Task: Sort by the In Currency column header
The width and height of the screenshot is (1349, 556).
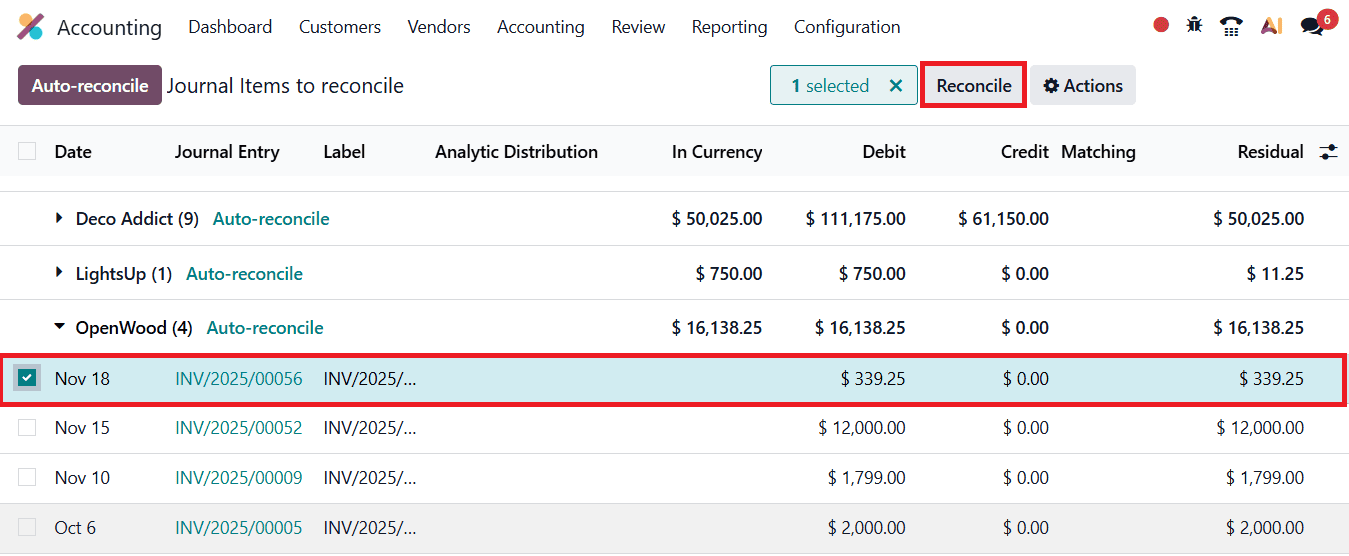Action: click(717, 152)
